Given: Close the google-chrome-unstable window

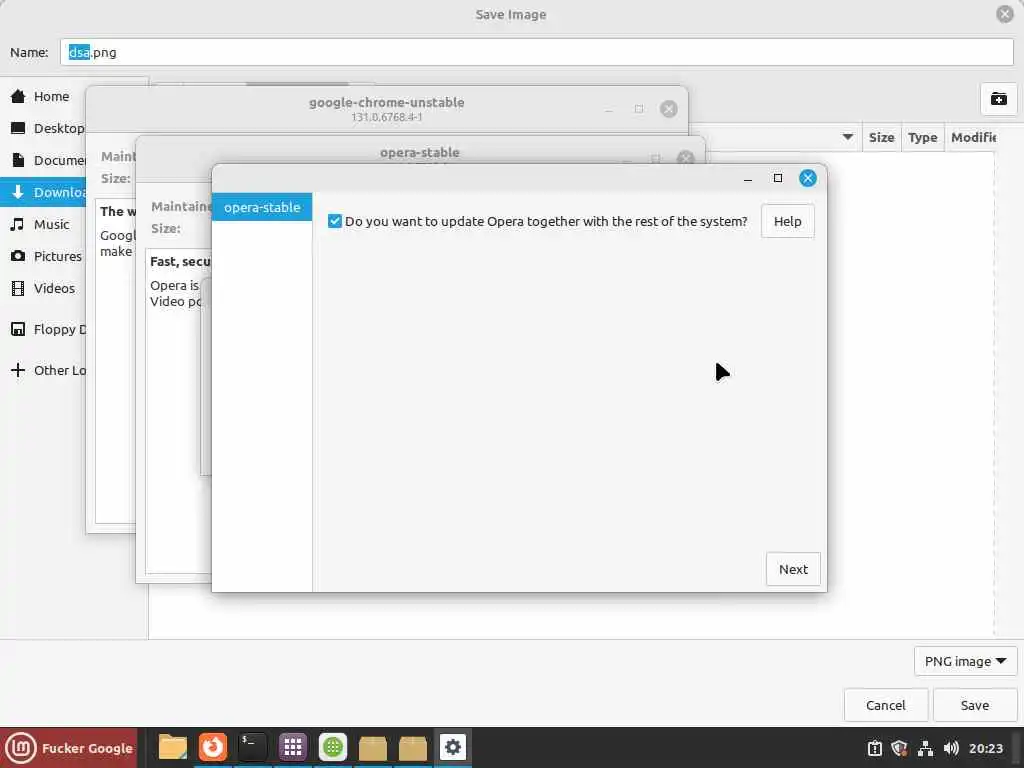Looking at the screenshot, I should point(668,109).
